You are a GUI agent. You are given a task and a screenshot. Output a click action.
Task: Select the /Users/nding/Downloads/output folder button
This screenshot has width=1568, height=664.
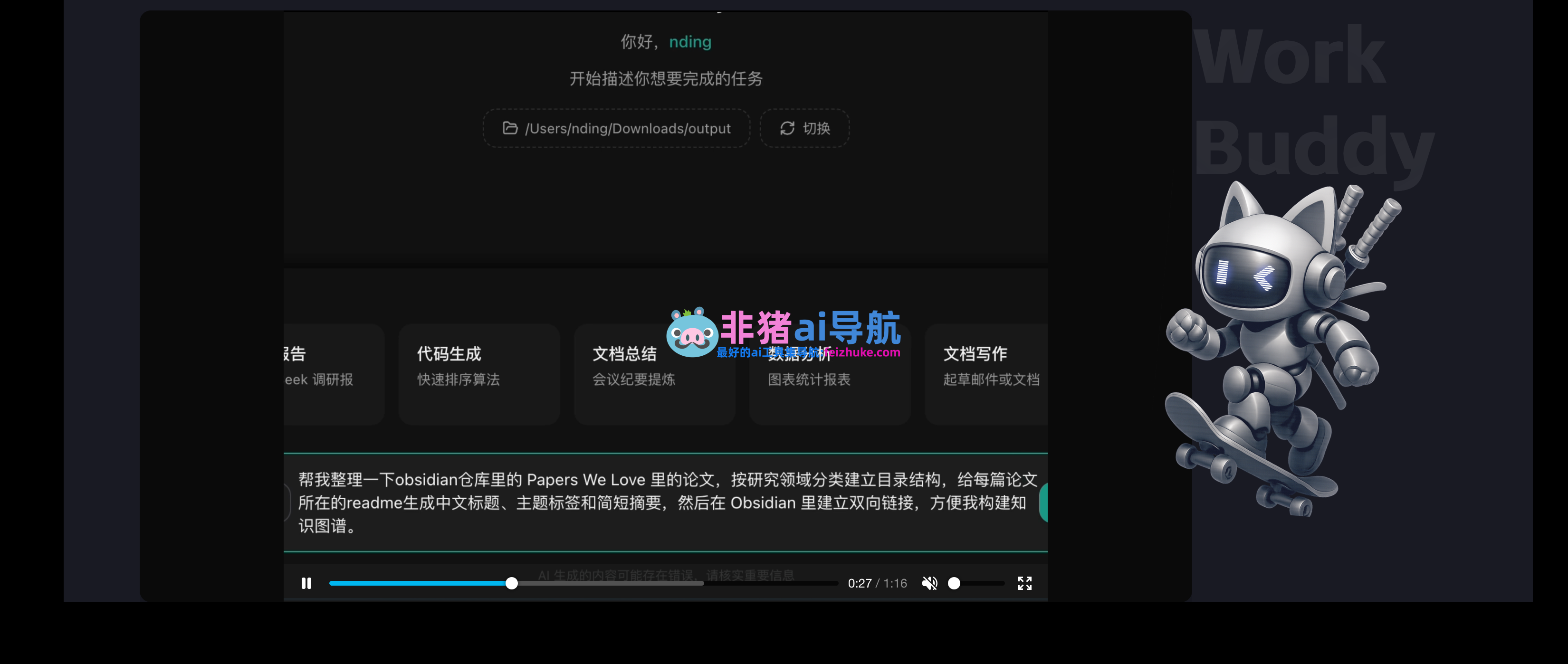coord(616,128)
